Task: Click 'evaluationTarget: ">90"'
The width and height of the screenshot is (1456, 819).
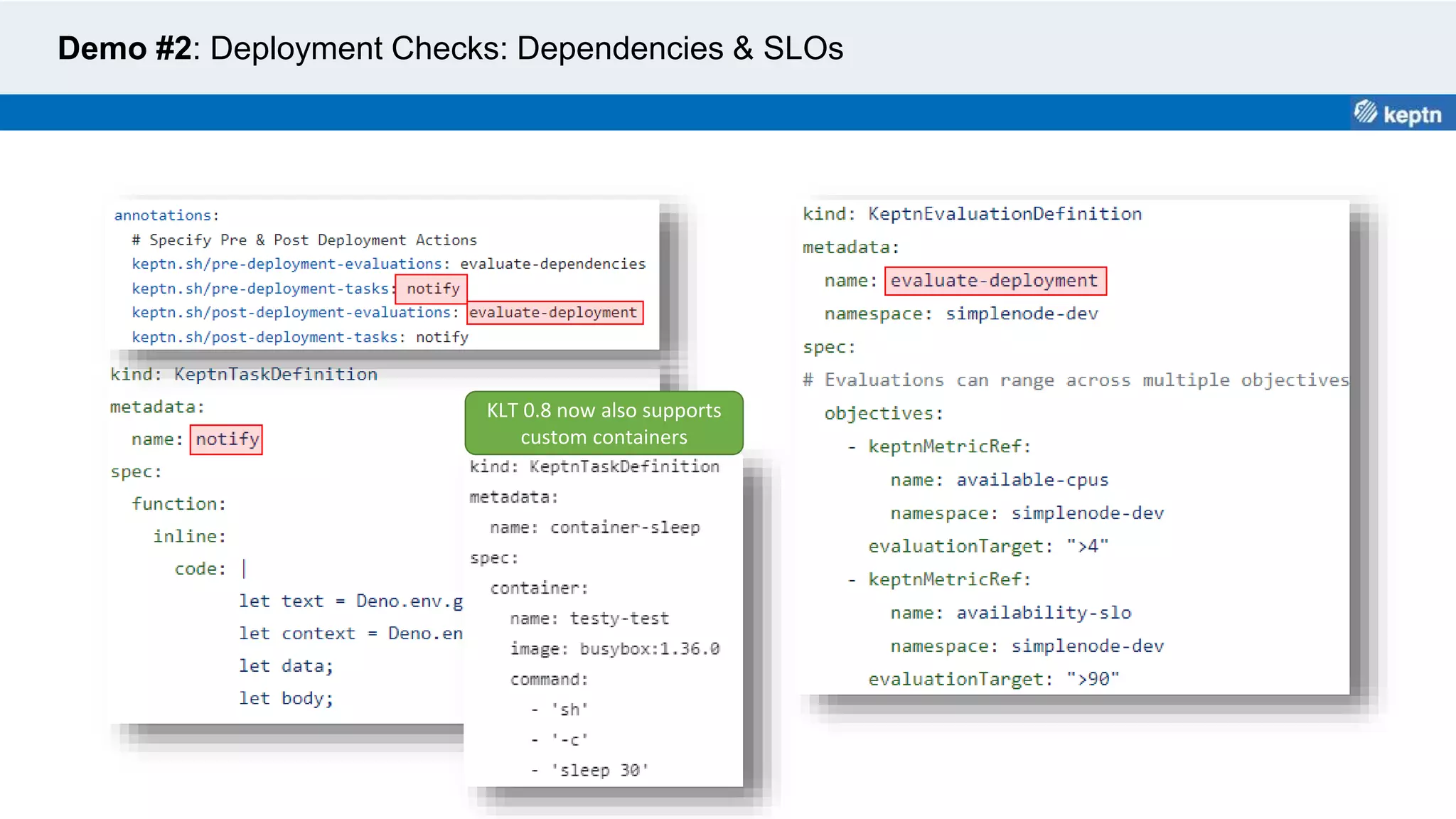Action: [994, 679]
